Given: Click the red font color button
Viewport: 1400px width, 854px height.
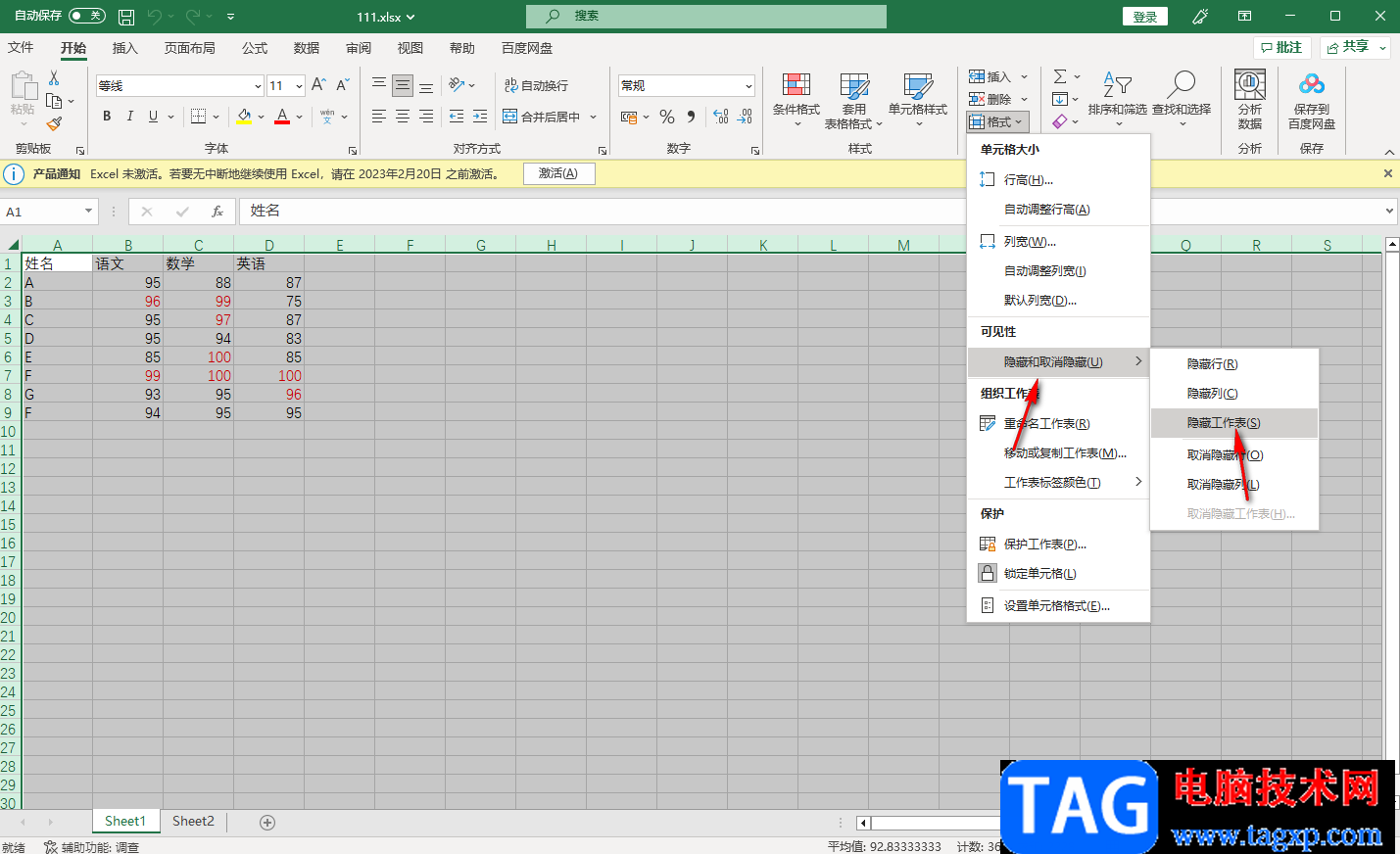Looking at the screenshot, I should [282, 117].
